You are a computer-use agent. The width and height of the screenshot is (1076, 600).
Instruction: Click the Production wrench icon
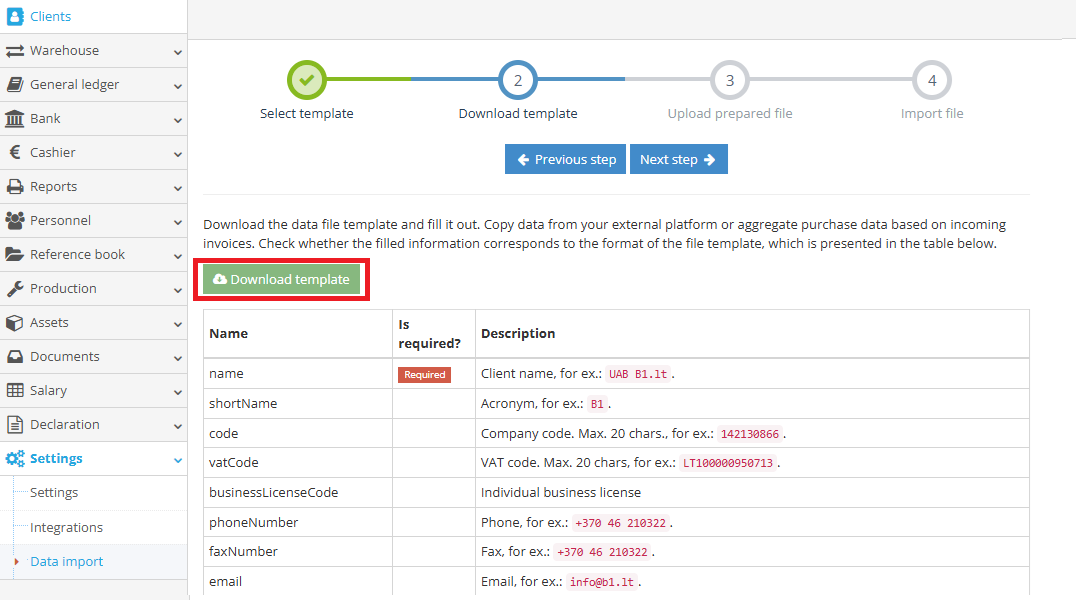[x=15, y=289]
